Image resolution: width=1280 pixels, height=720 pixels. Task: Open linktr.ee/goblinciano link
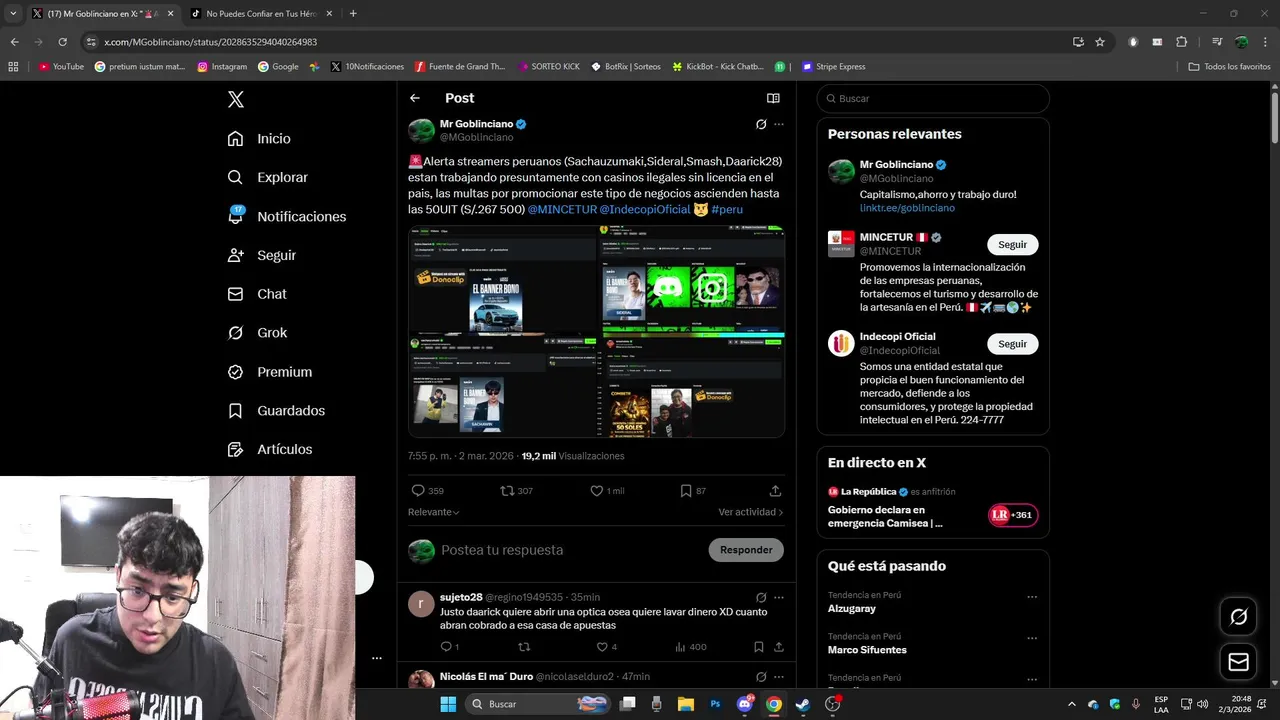pos(907,208)
